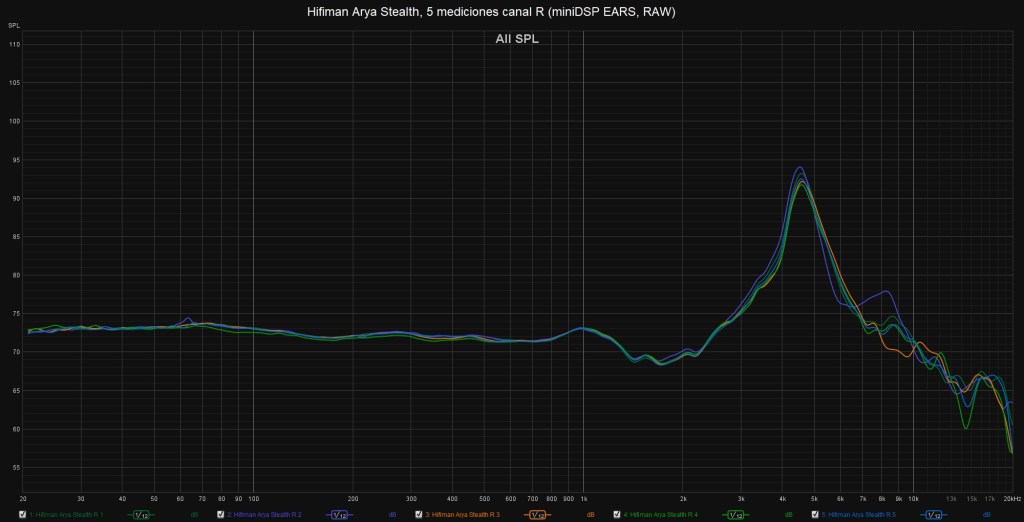The width and height of the screenshot is (1024, 522).
Task: Click the dB value field for trace R 5
Action: 986,514
